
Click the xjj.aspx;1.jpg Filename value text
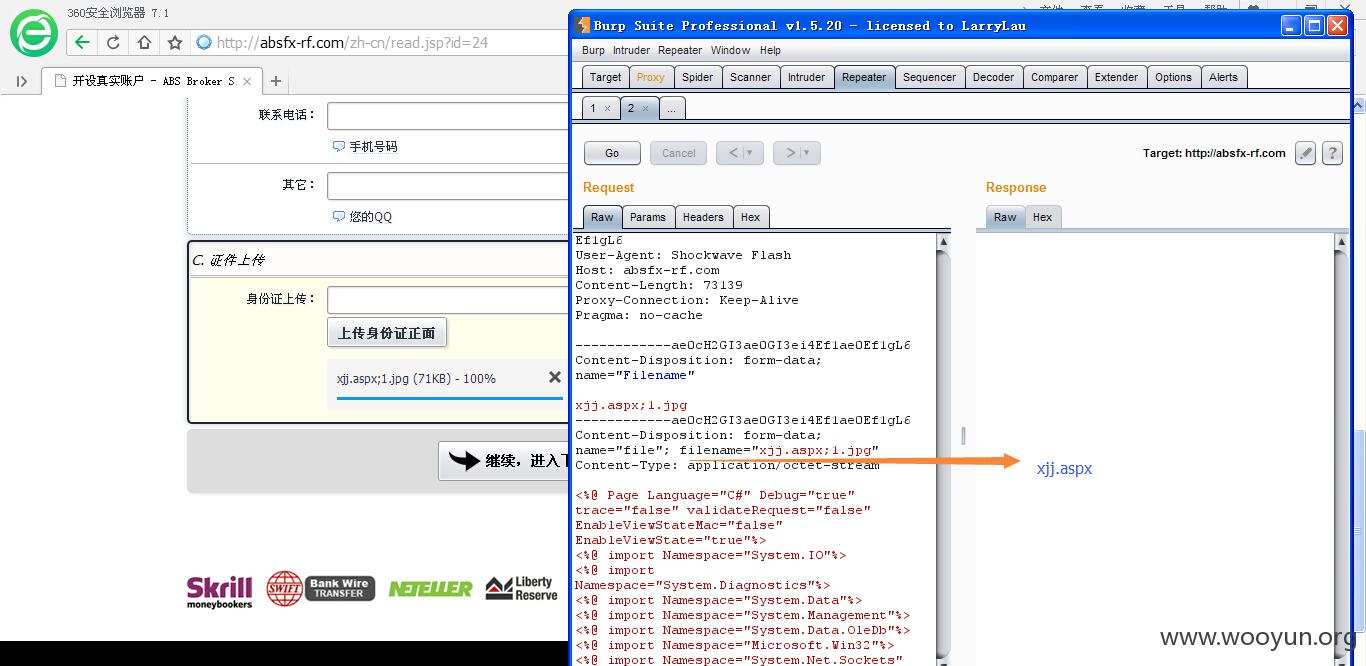point(631,405)
